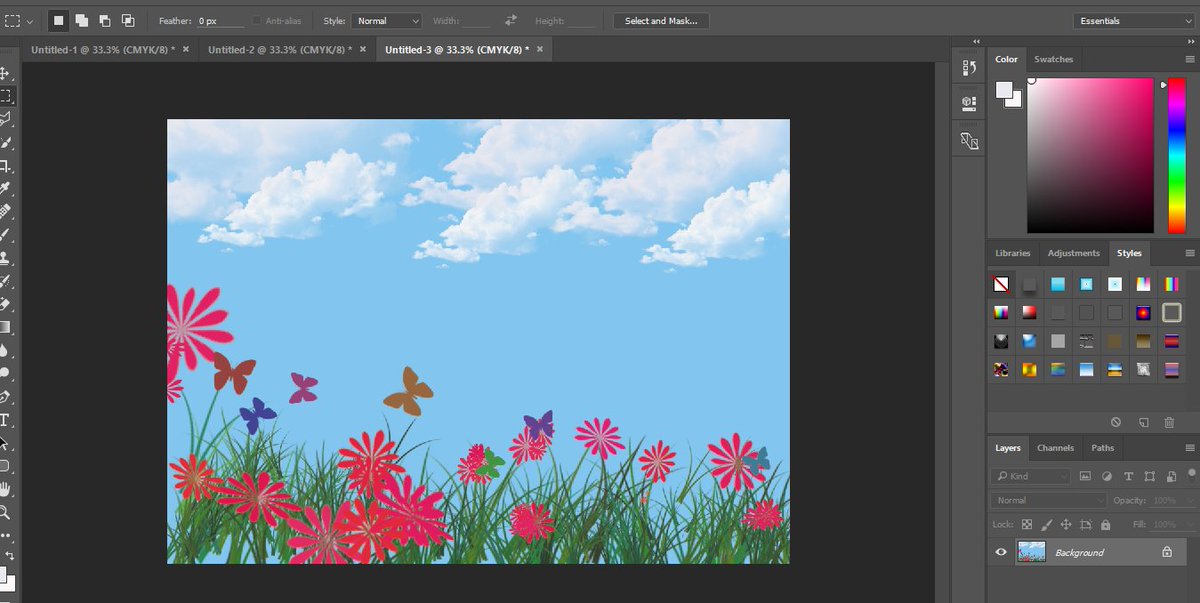This screenshot has width=1200, height=603.
Task: Select the Gradient tool
Action: tap(5, 327)
